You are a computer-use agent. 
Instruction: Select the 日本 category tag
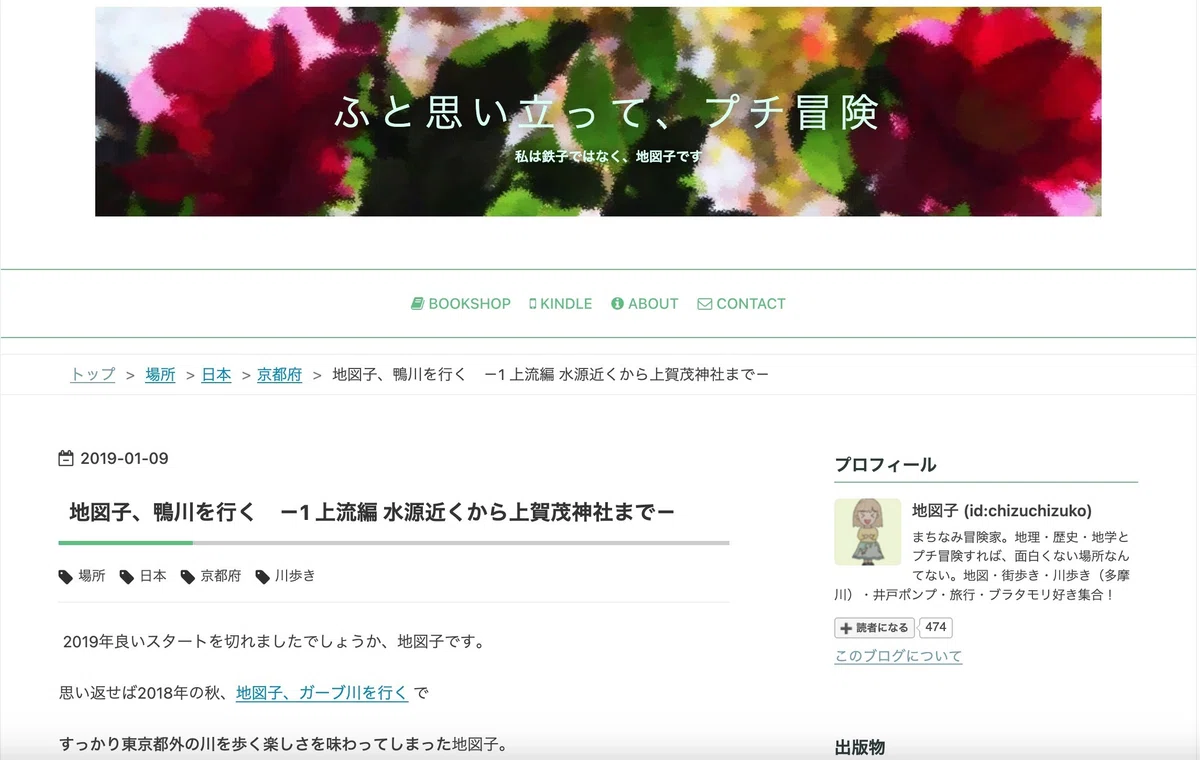click(x=153, y=576)
